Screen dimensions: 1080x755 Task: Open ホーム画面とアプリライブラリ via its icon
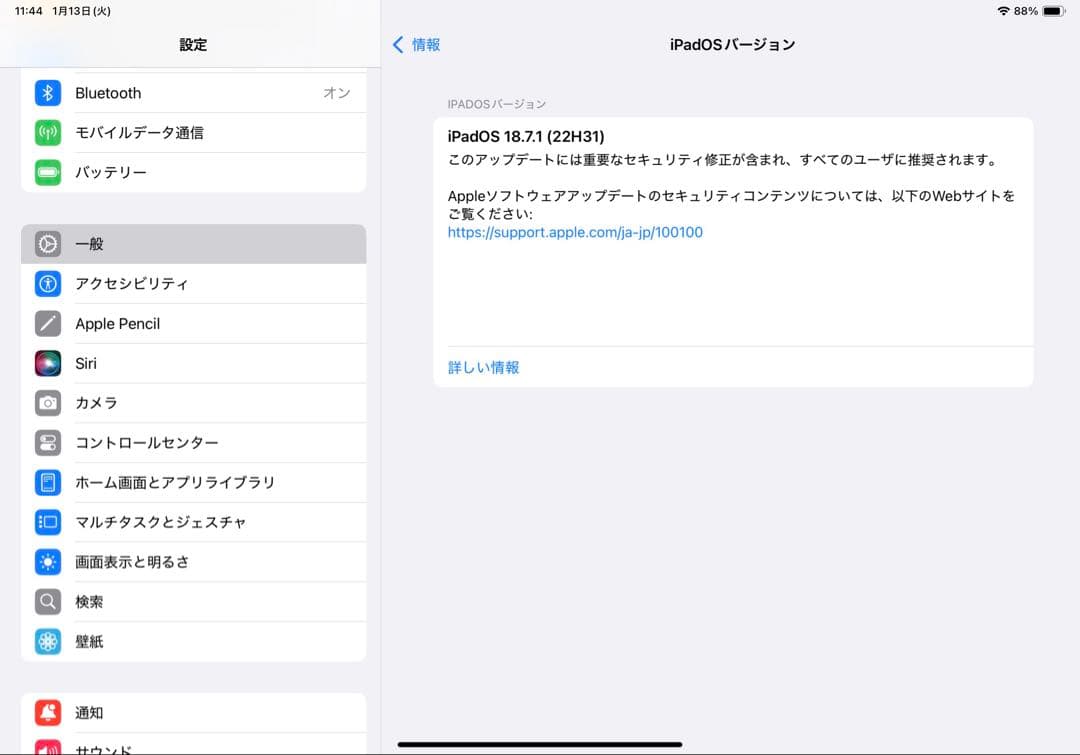[48, 482]
